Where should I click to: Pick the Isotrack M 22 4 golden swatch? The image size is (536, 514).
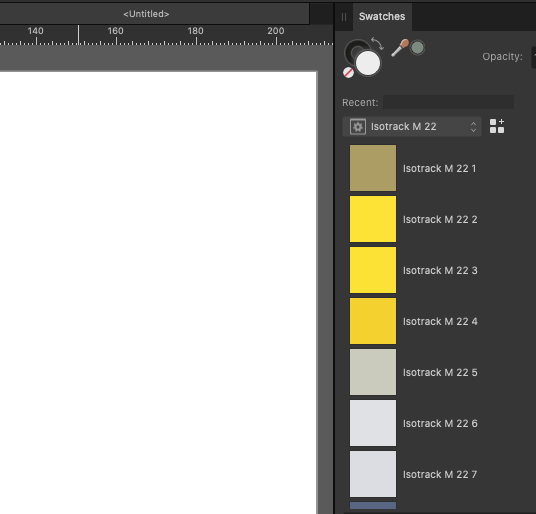coord(373,321)
